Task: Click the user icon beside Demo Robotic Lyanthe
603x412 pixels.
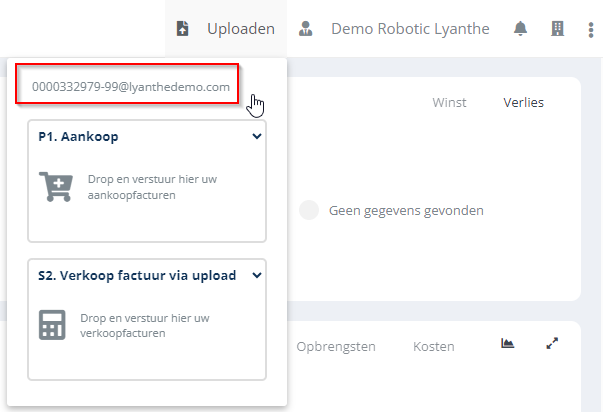Action: pos(307,29)
